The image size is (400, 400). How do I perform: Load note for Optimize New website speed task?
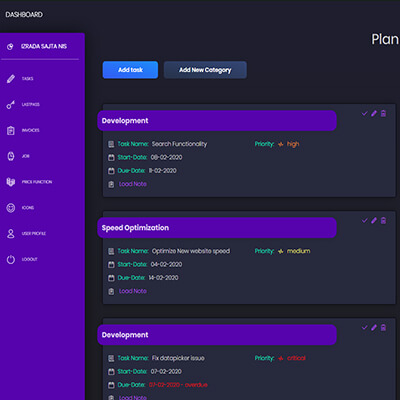click(133, 291)
